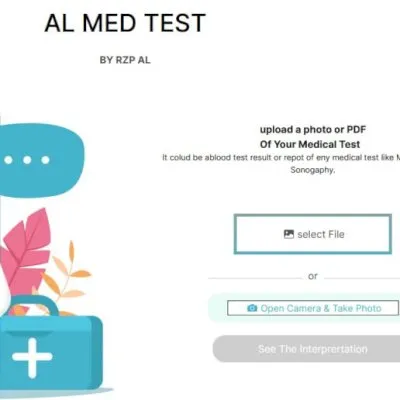Click the BY RZP AL subtitle

[125, 60]
